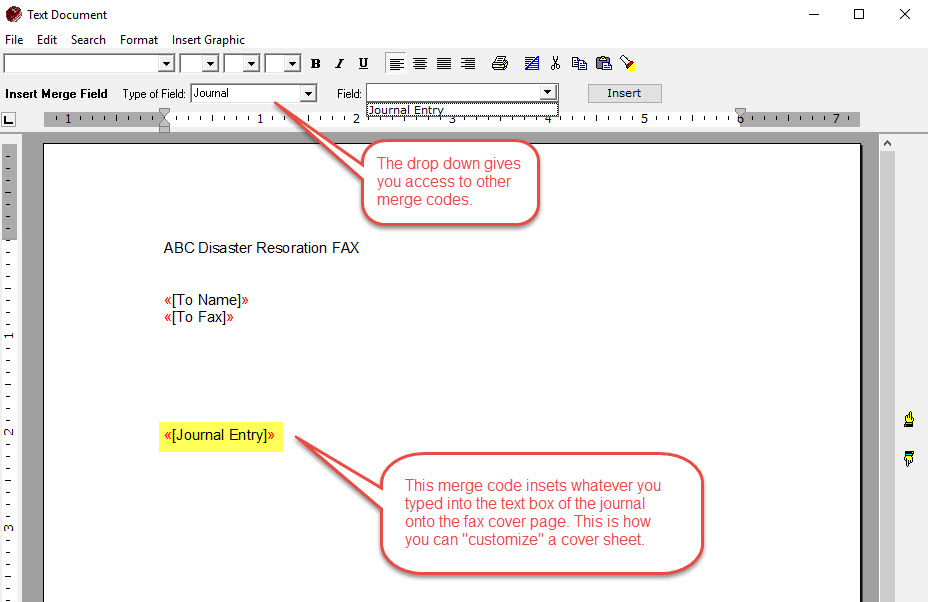The image size is (928, 602).
Task: Open the Search menu
Action: [88, 40]
